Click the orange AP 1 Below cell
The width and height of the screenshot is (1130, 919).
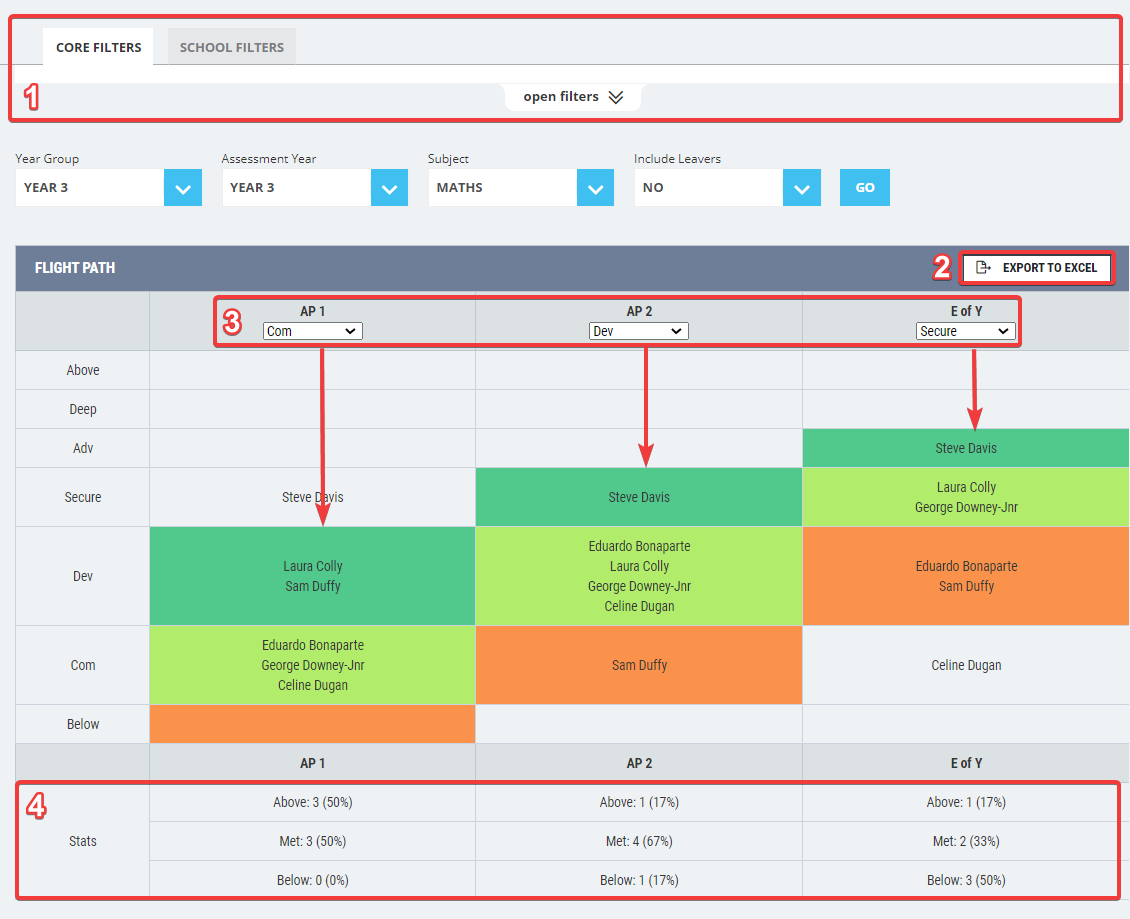pyautogui.click(x=313, y=724)
